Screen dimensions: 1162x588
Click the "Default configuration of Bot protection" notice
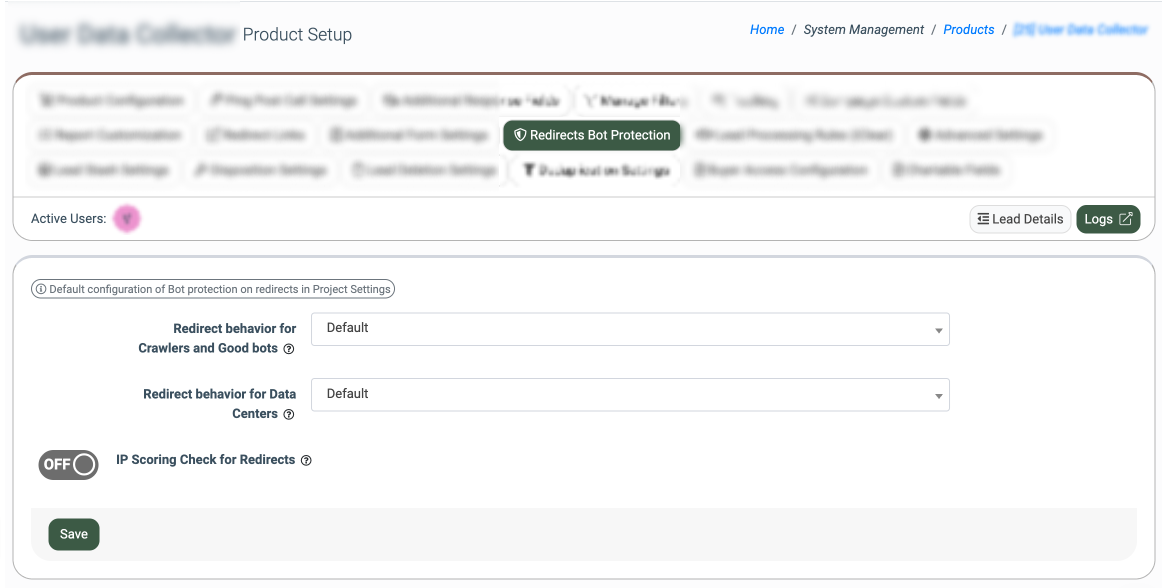click(213, 289)
